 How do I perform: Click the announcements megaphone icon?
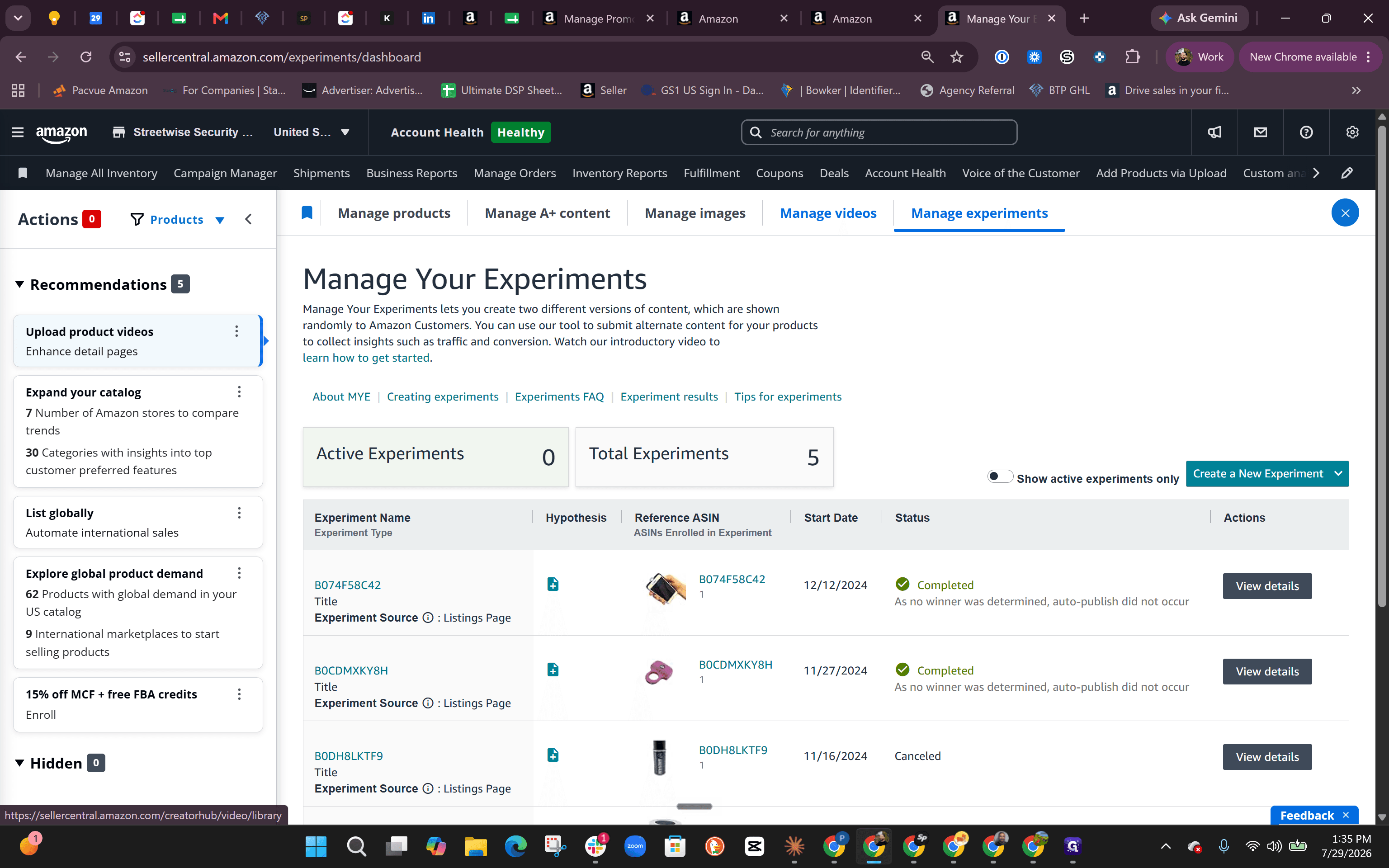coord(1214,132)
